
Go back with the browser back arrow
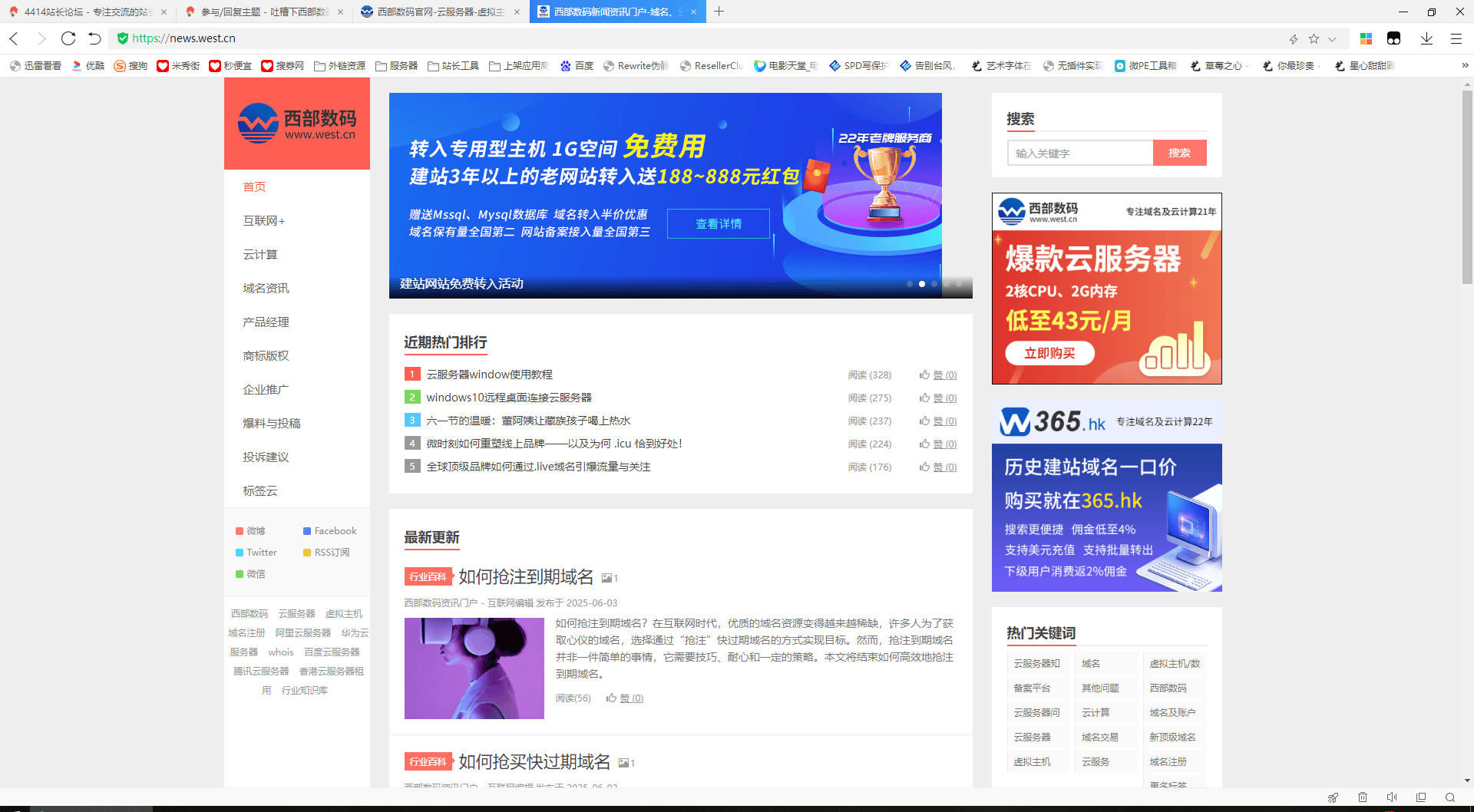pos(14,38)
